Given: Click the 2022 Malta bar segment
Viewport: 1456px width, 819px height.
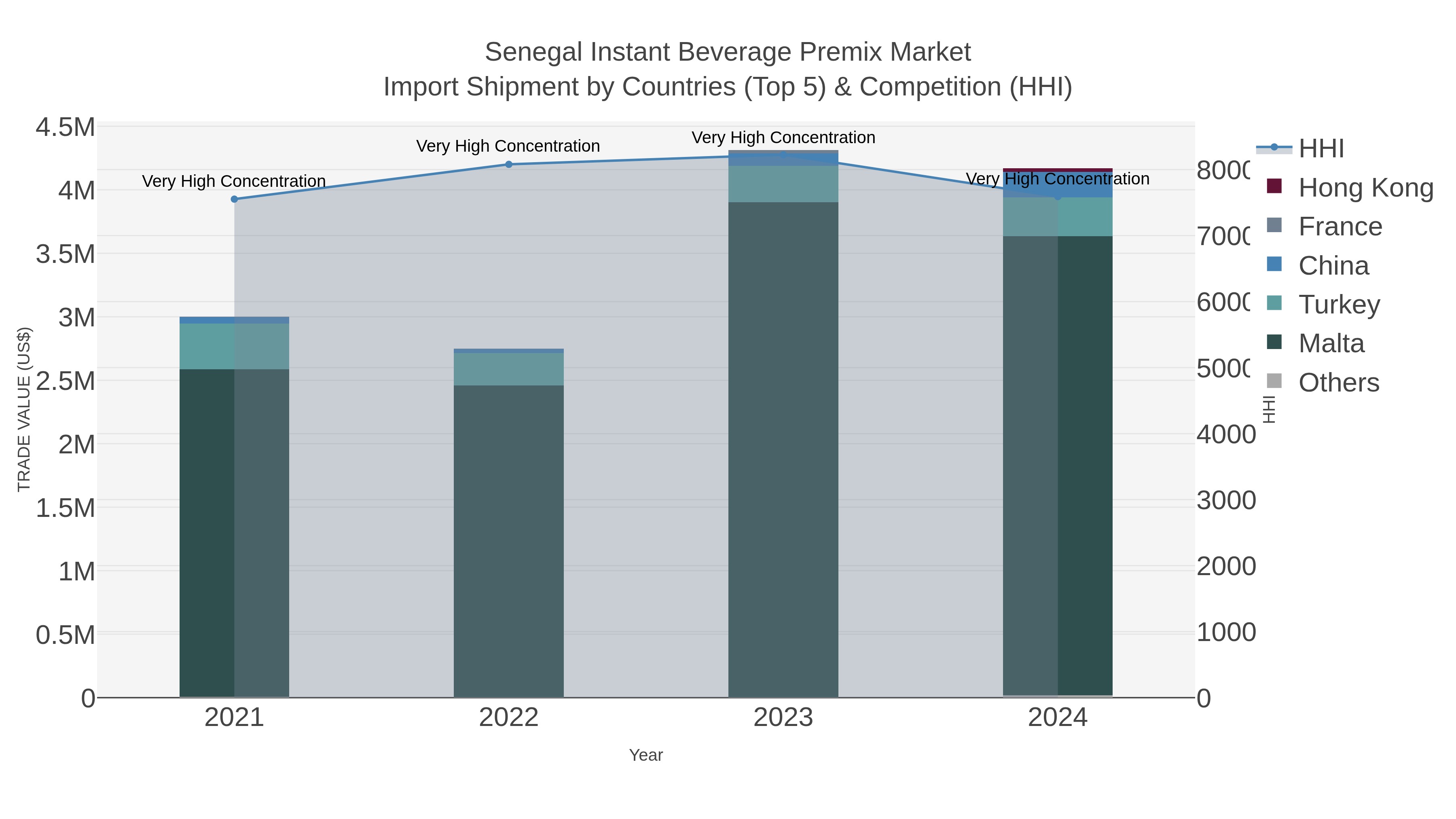Looking at the screenshot, I should click(x=509, y=542).
